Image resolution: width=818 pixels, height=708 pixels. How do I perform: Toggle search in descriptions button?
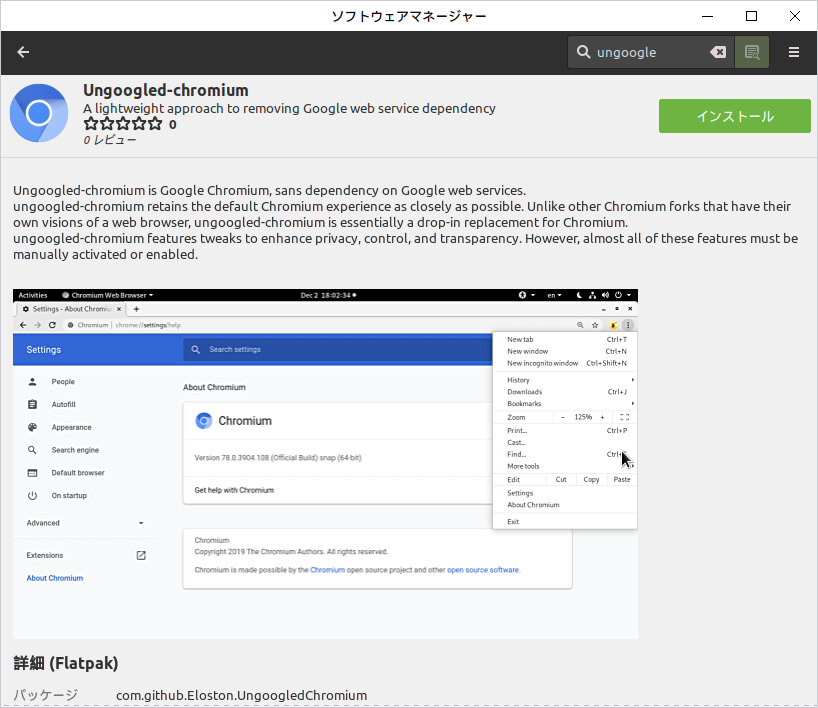(752, 52)
